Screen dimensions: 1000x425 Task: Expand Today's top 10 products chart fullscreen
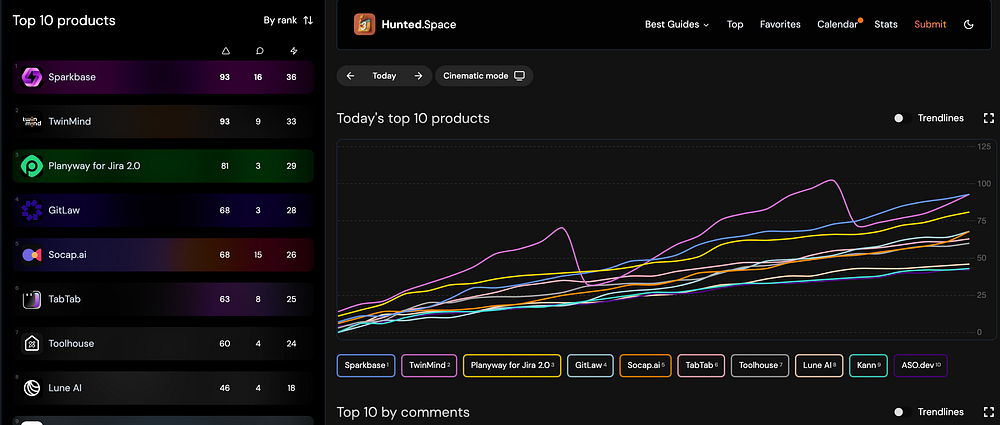pos(989,118)
